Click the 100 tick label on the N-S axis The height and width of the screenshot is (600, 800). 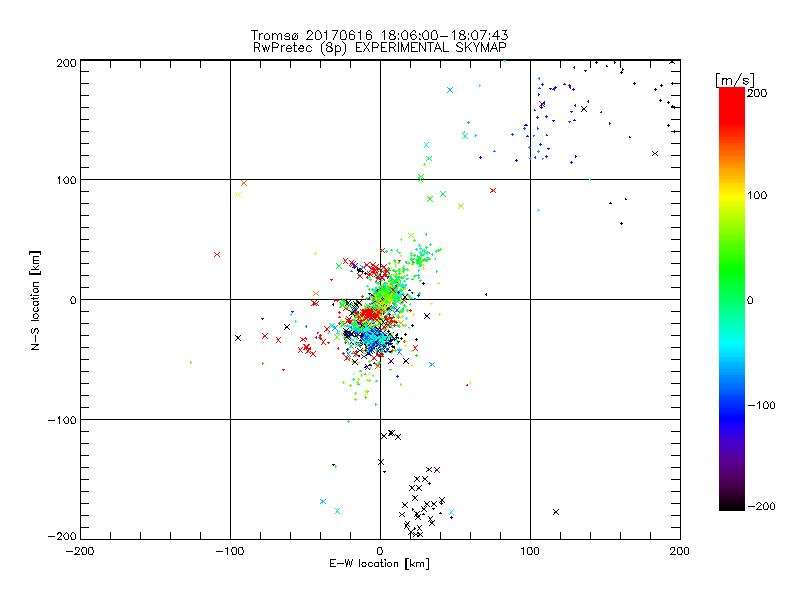pos(66,180)
